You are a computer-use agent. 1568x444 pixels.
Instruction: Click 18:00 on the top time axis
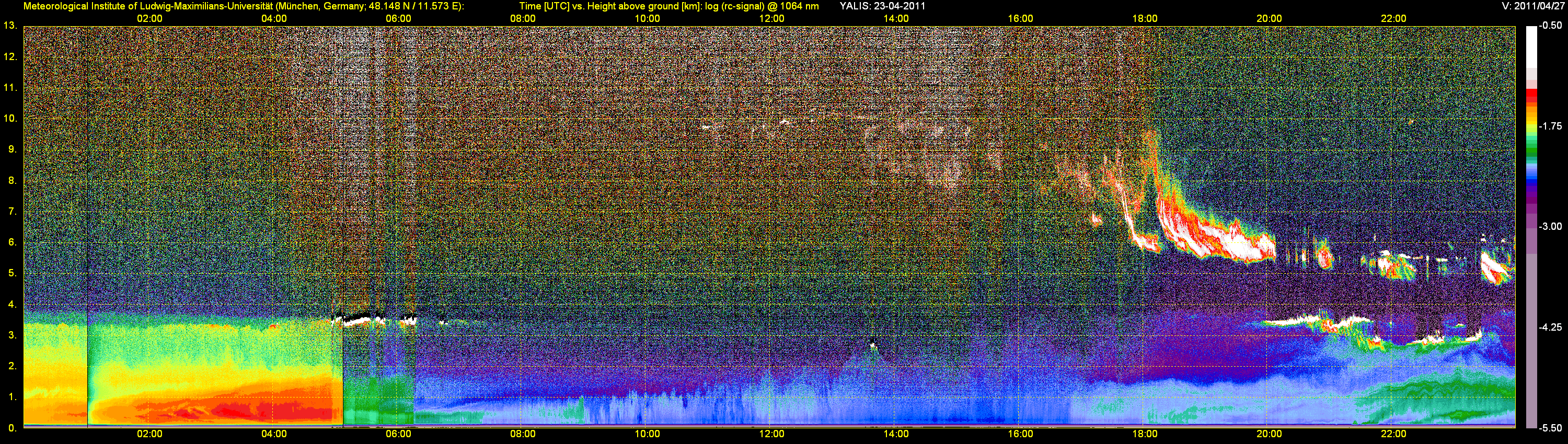coord(1145,18)
